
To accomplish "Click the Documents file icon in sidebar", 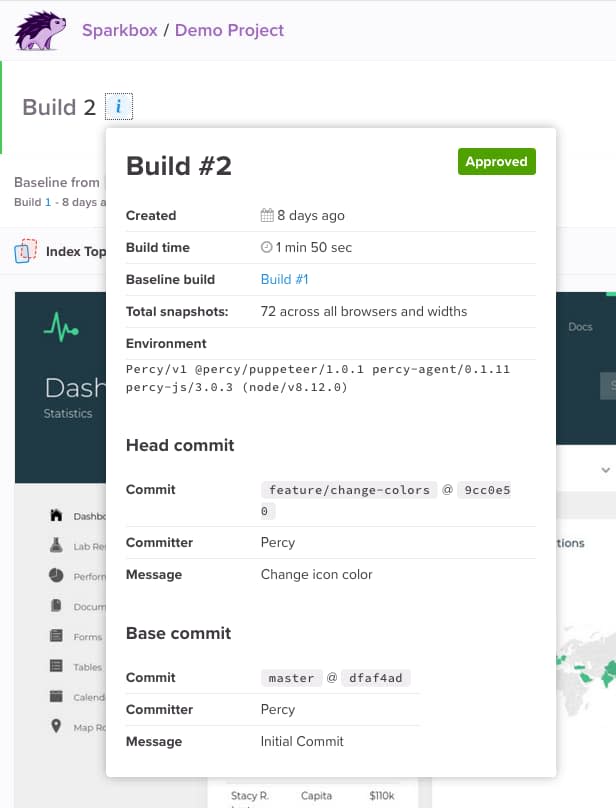I will click(56, 605).
